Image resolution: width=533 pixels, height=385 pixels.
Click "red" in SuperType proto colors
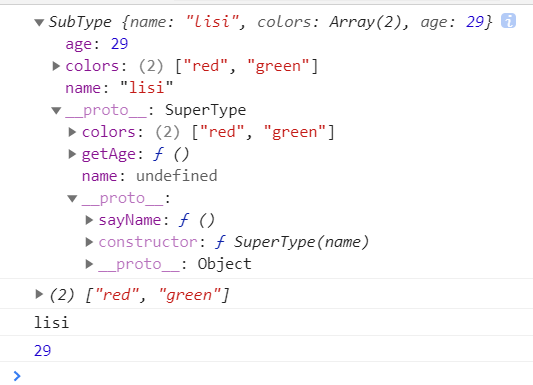(222, 132)
